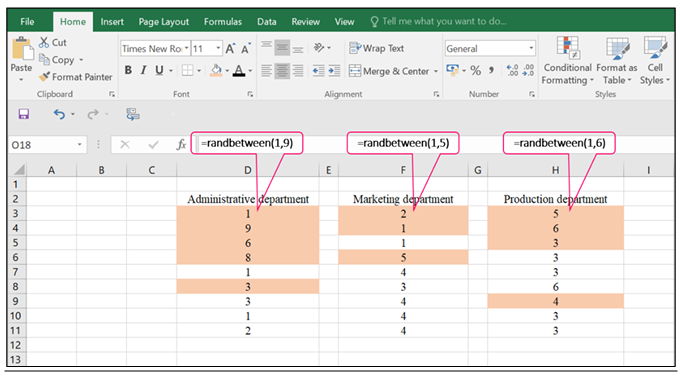Toggle Italic formatting
This screenshot has width=680, height=377.
point(144,70)
